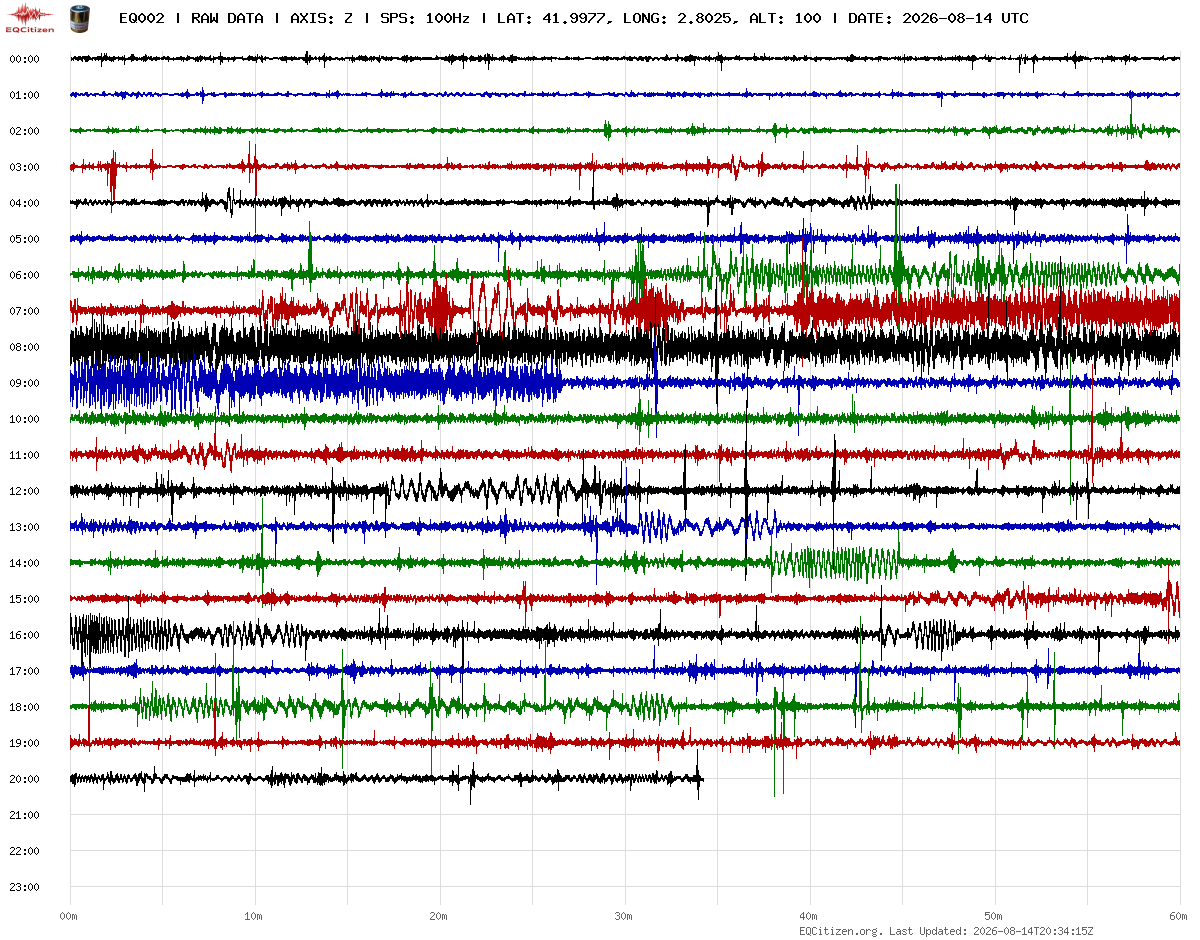
Task: Click the 50m minute axis label
Action: (x=994, y=916)
